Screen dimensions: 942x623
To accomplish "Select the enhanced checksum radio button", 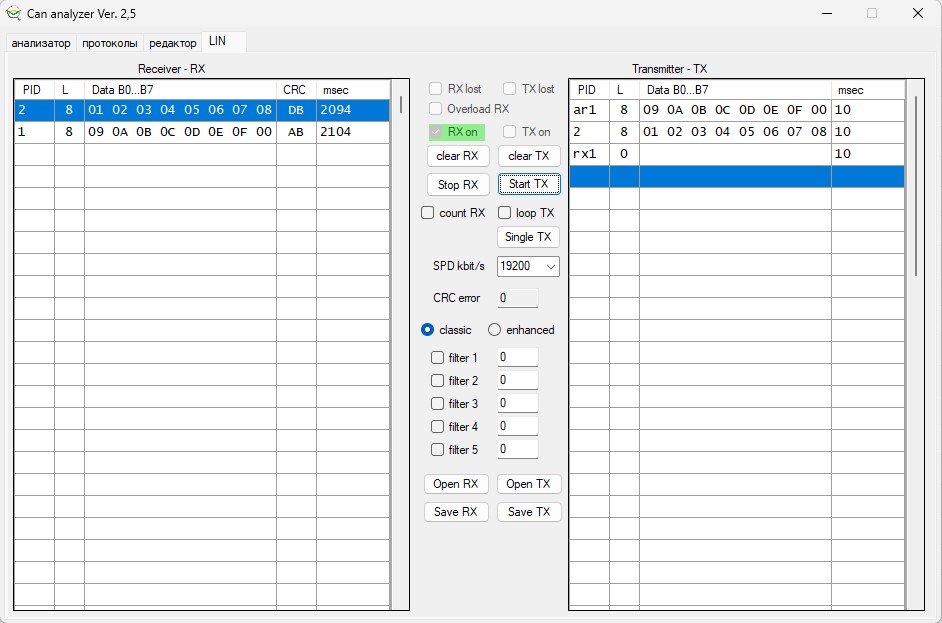I will [x=494, y=330].
